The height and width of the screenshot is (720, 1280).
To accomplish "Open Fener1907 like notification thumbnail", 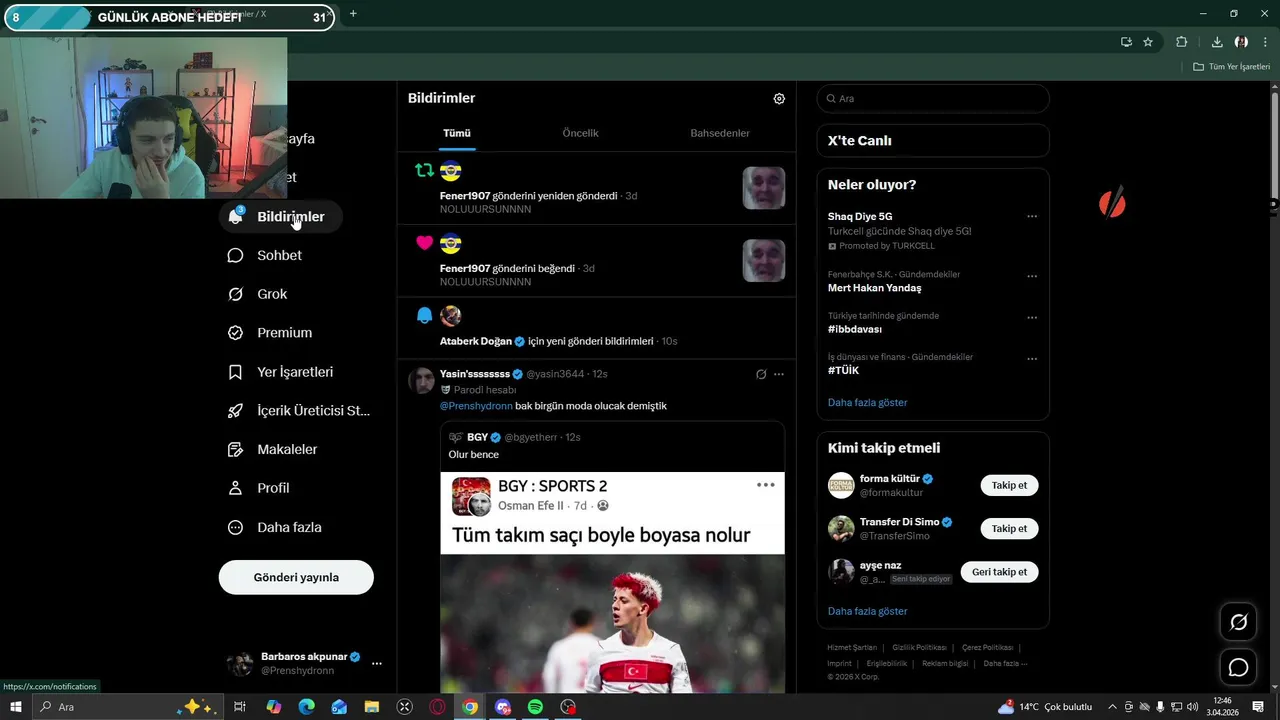I will click(x=764, y=261).
